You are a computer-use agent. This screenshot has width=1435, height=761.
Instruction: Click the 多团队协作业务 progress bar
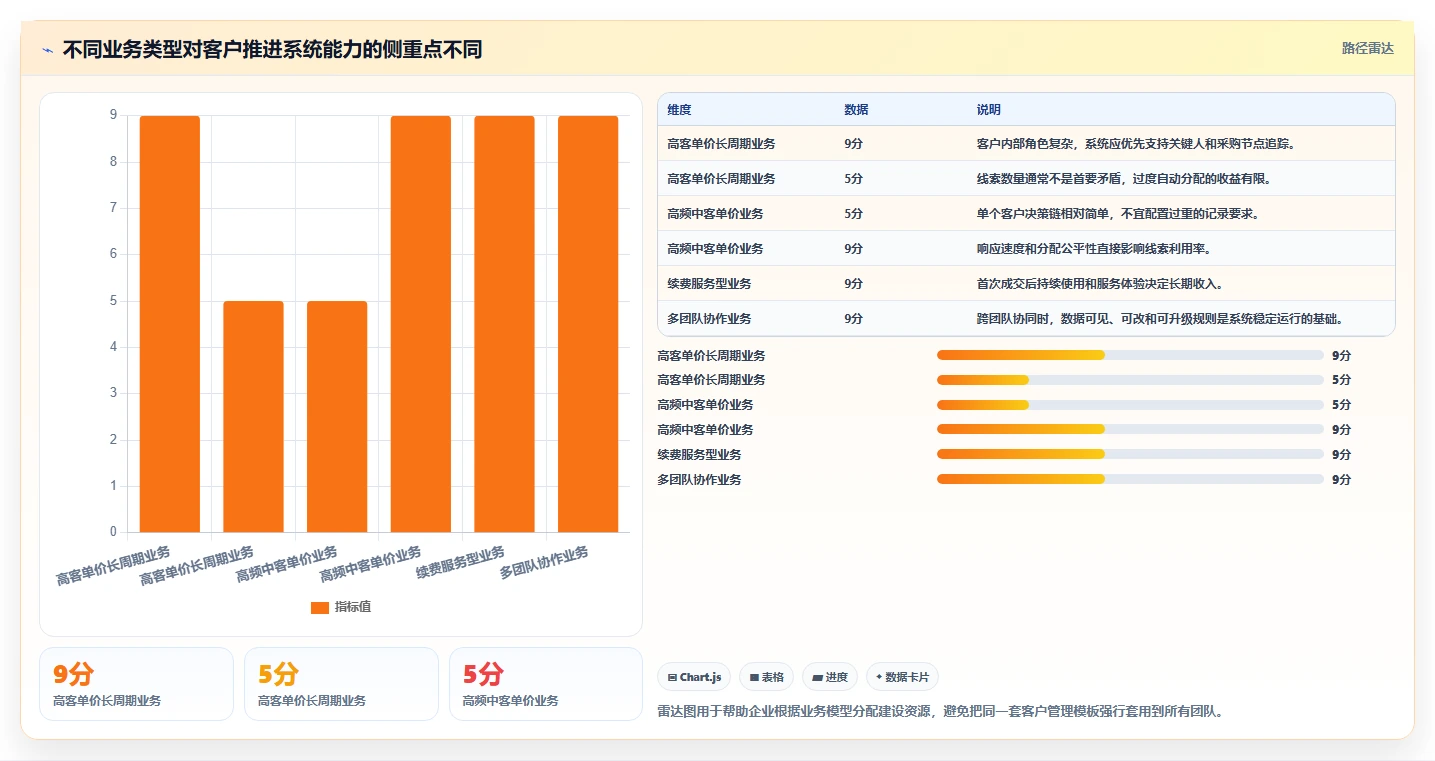[1130, 479]
